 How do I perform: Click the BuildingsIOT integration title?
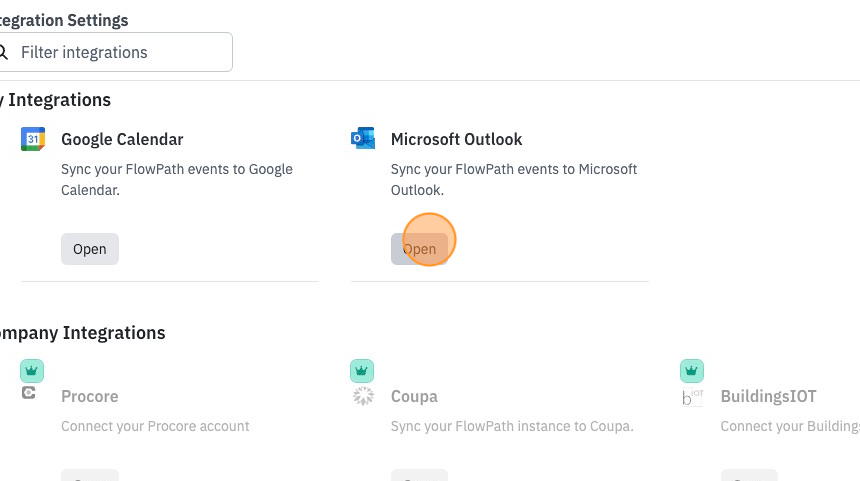[768, 397]
